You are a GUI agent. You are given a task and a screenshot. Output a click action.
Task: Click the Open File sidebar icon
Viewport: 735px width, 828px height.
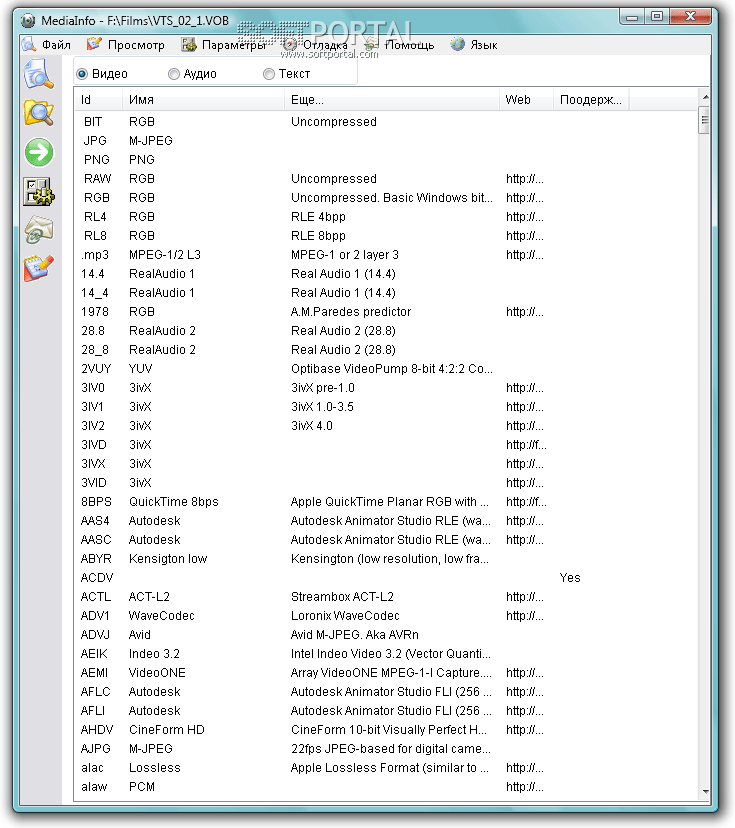click(x=38, y=74)
